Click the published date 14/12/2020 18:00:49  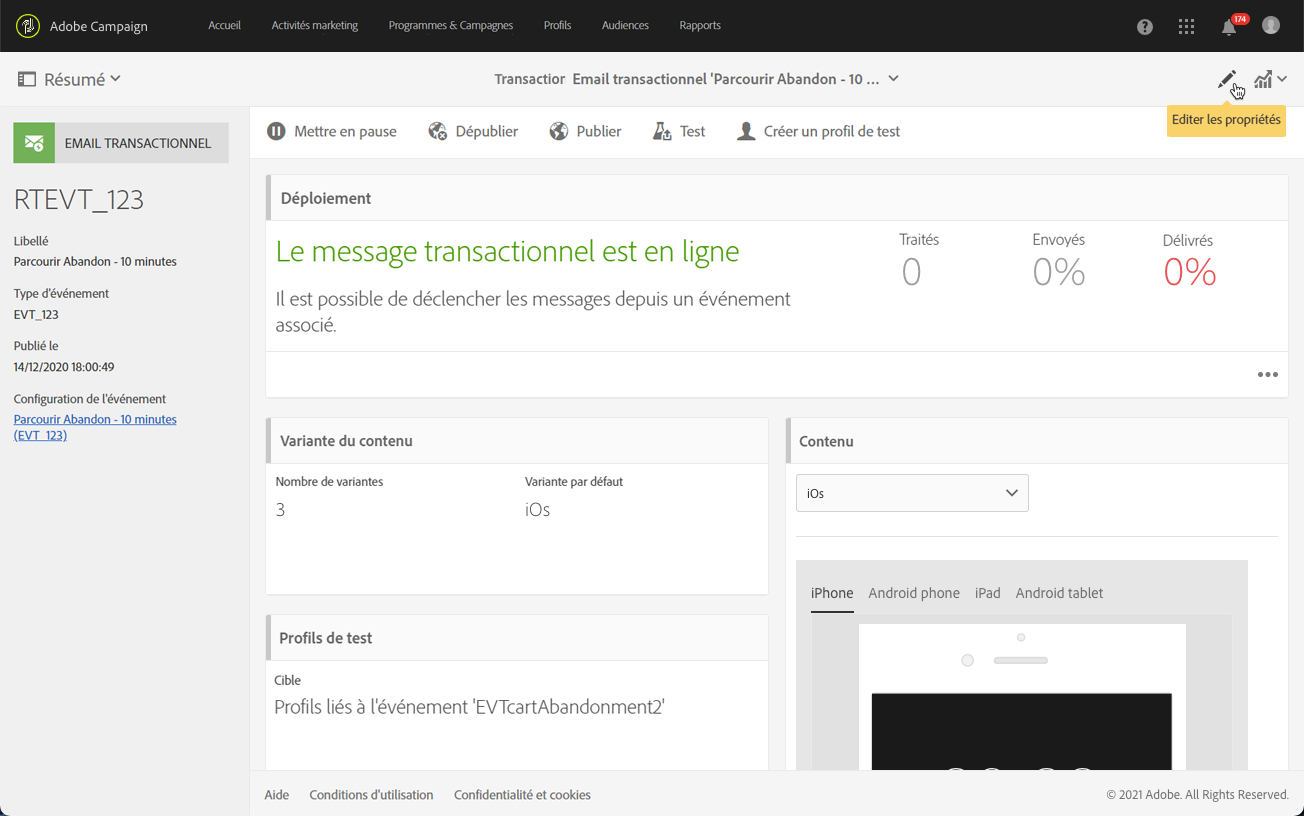[64, 367]
